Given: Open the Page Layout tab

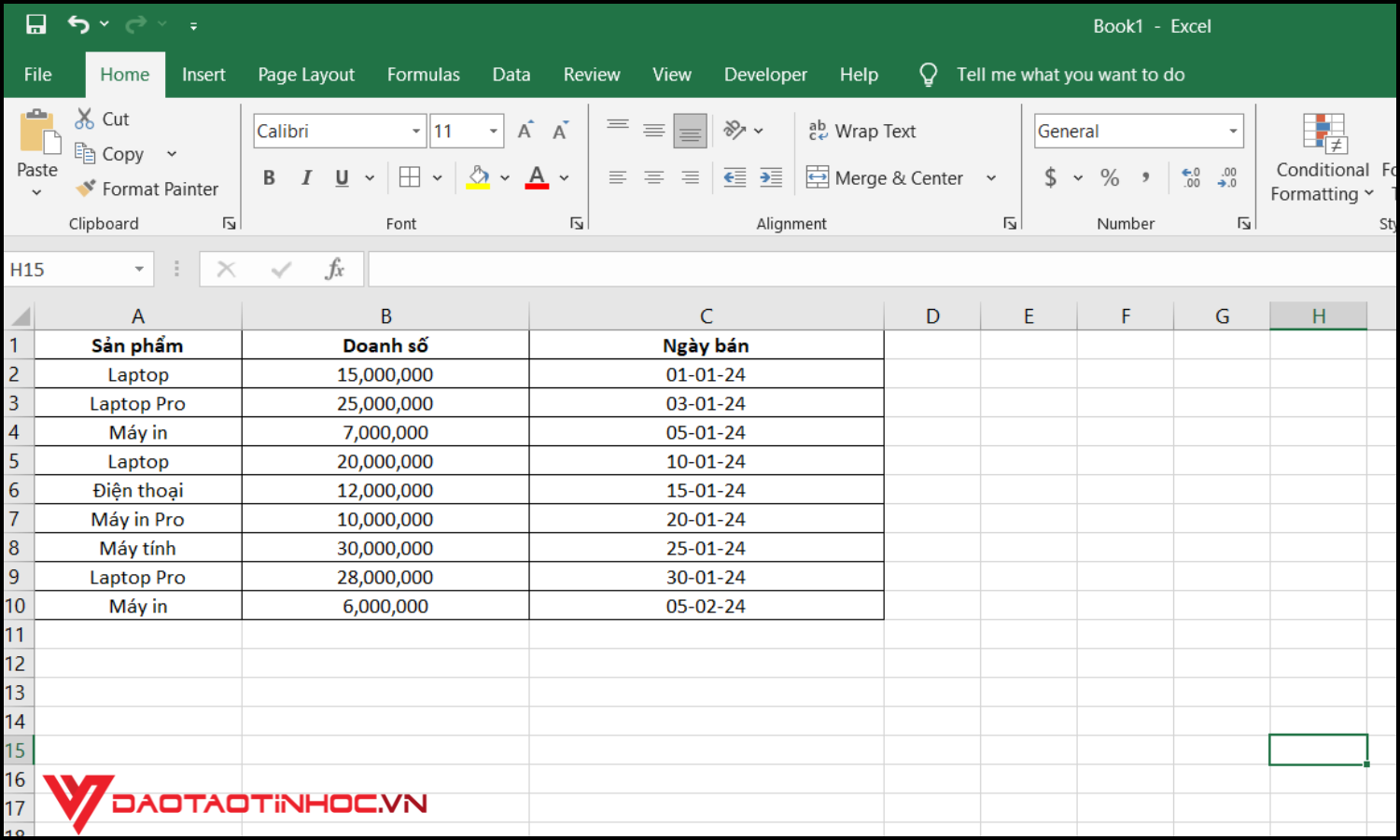Looking at the screenshot, I should [x=306, y=75].
